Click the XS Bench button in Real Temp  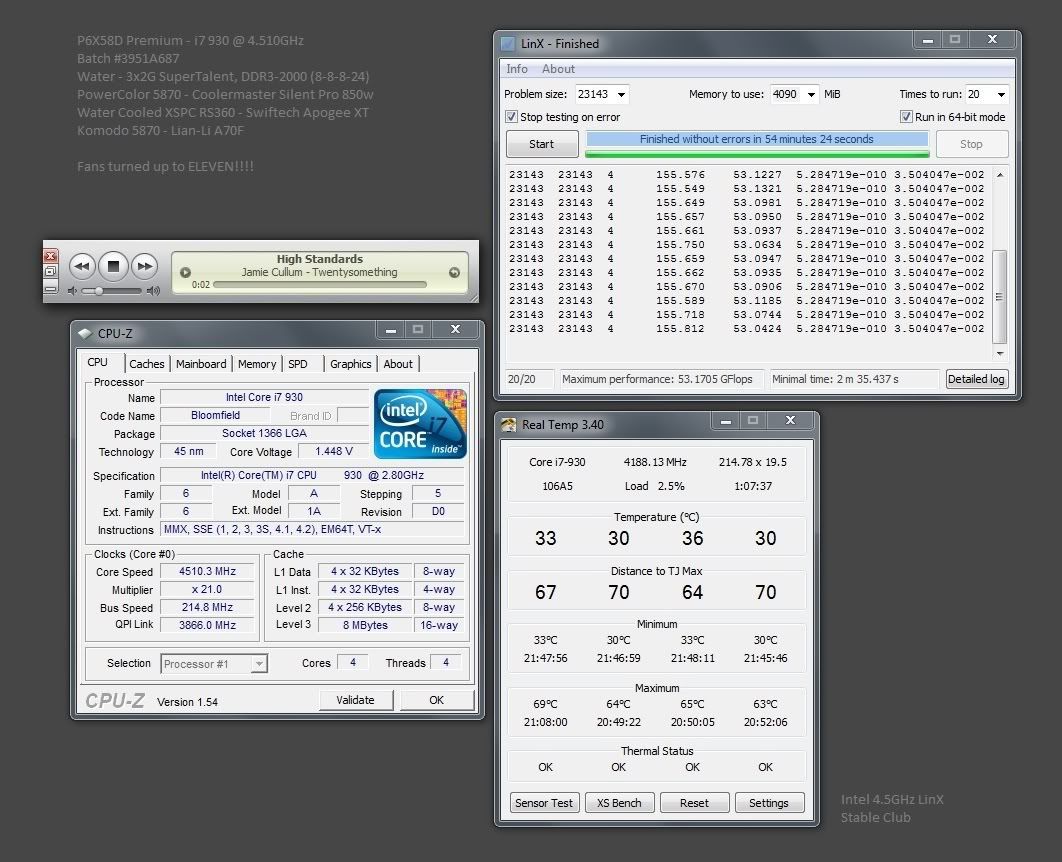pos(619,803)
